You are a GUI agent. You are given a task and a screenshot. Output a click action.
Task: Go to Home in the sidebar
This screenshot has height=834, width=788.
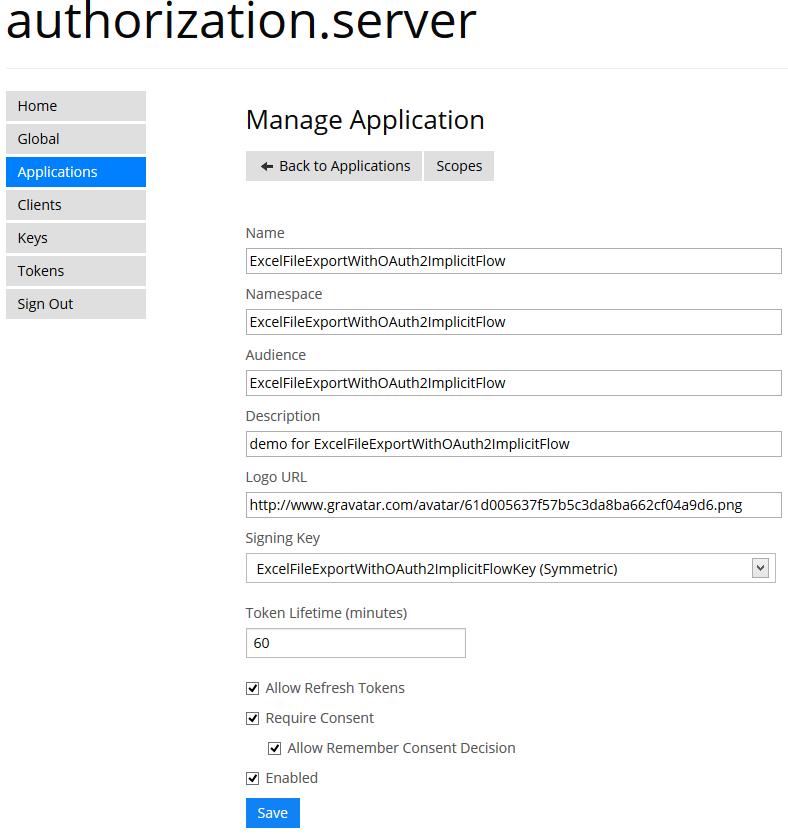pos(76,106)
